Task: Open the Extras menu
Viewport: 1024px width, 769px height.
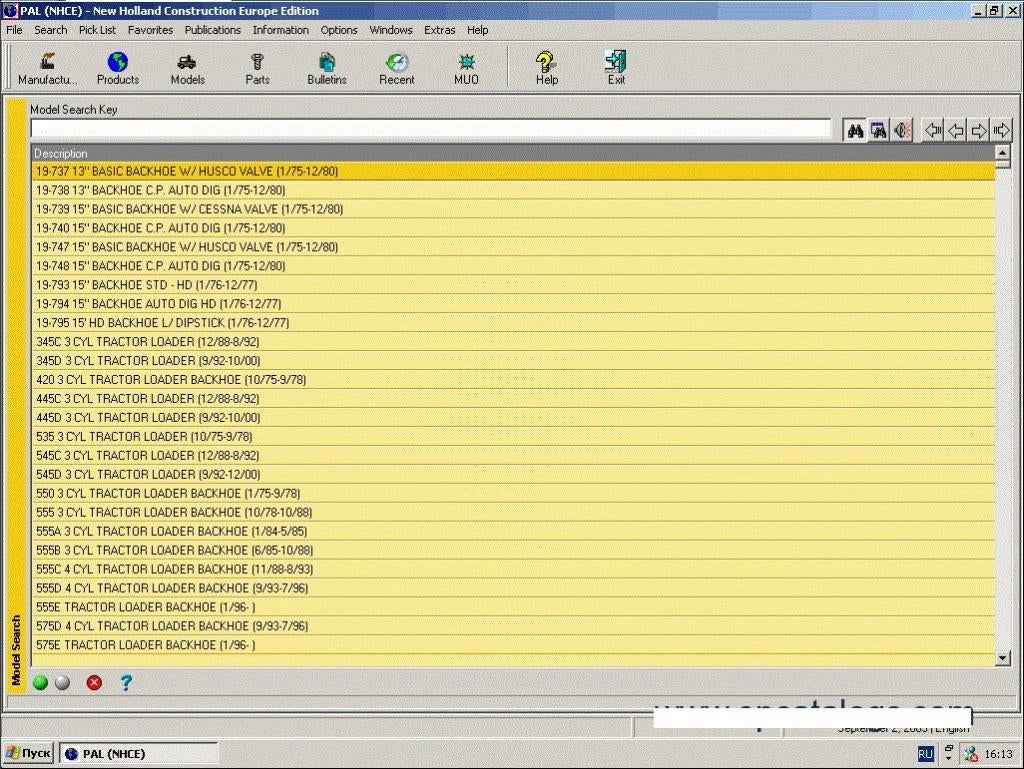Action: pyautogui.click(x=440, y=30)
